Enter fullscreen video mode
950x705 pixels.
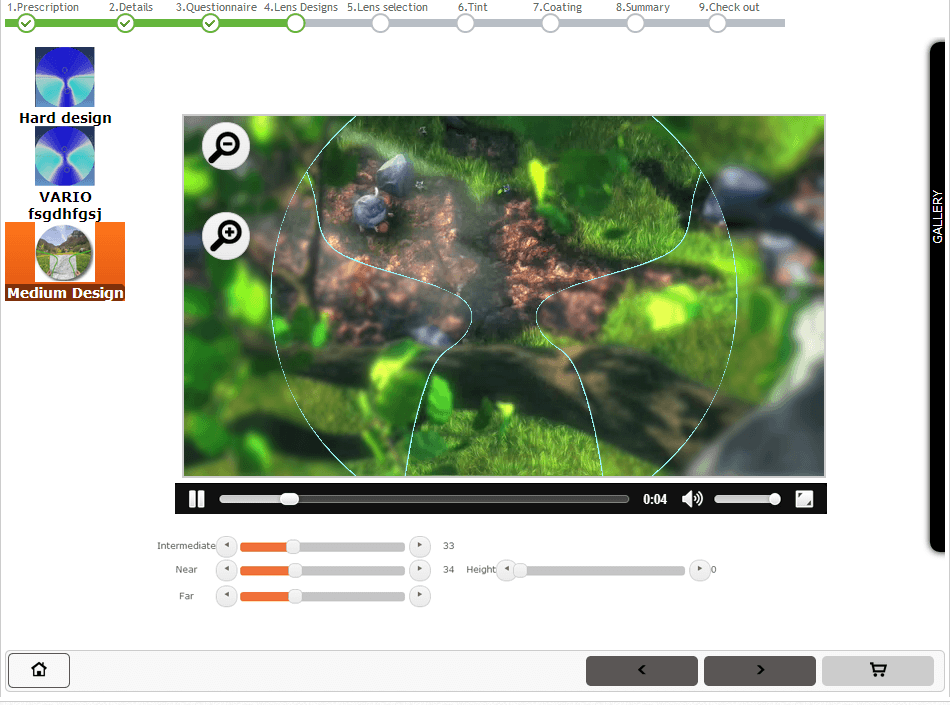(804, 499)
